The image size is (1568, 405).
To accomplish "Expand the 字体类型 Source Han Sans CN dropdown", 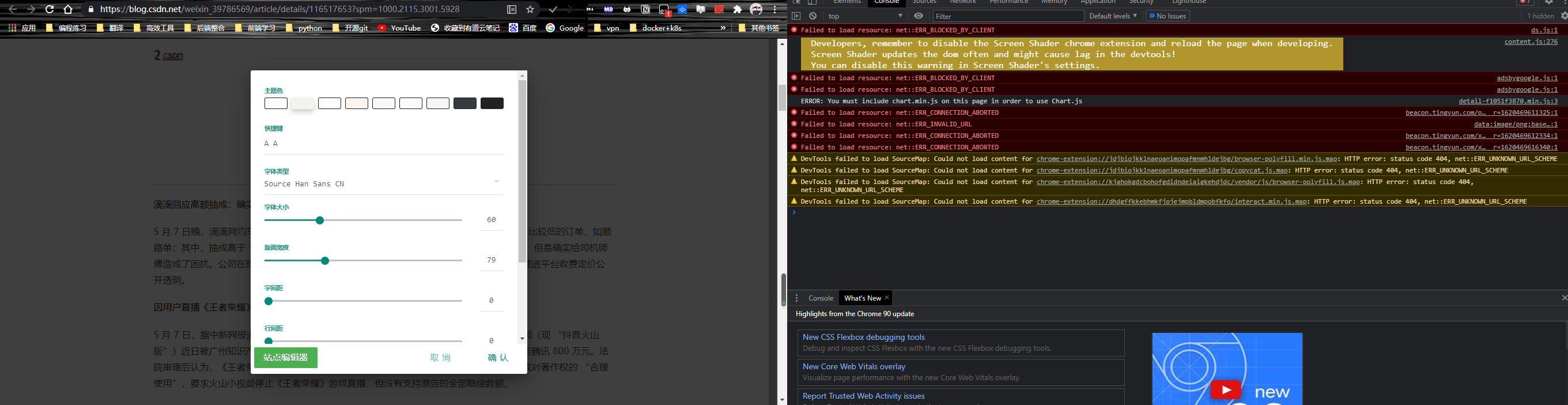I will tap(383, 183).
